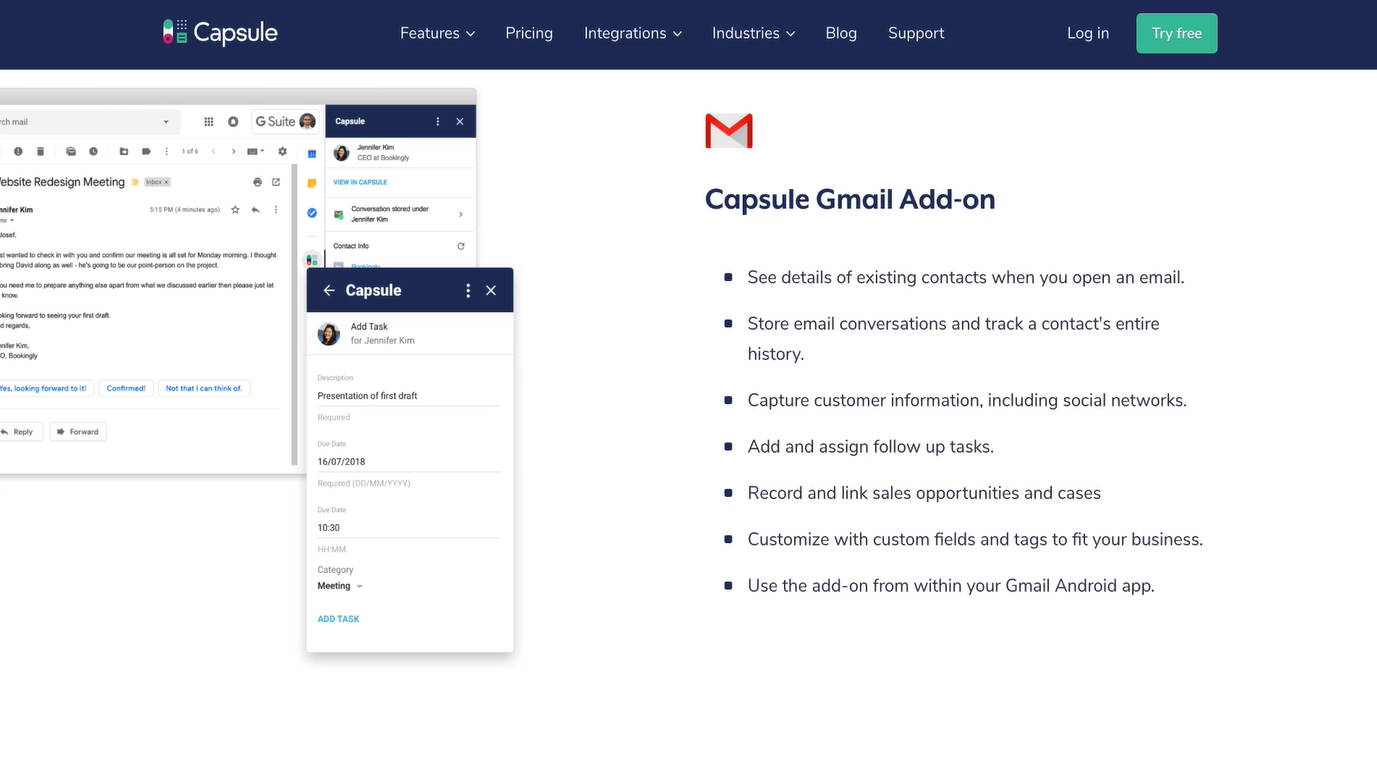This screenshot has width=1377, height=765.
Task: Click the Capsule add-on icon in side panel
Action: [x=312, y=259]
